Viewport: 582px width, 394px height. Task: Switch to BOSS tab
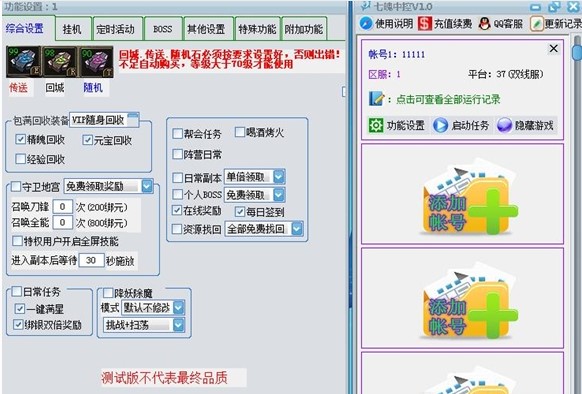(163, 29)
